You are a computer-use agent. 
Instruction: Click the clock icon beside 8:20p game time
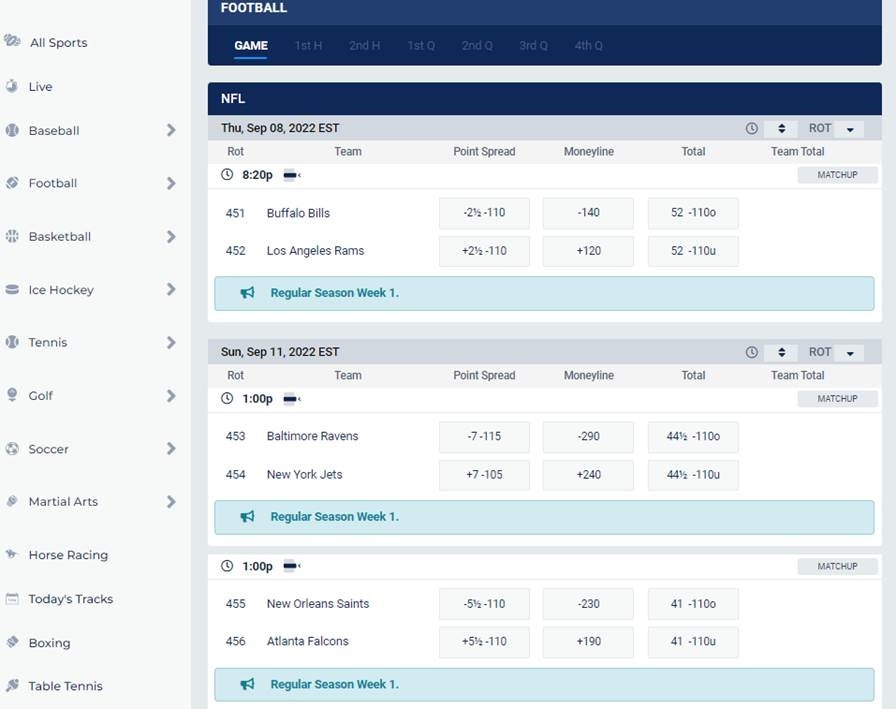coord(227,174)
